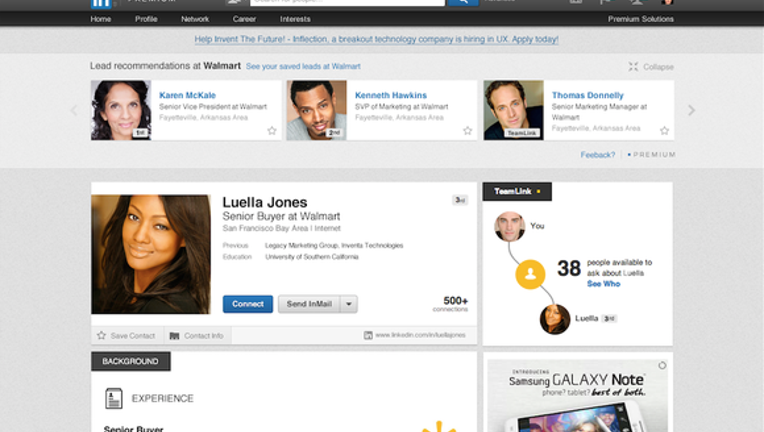
Task: Click Kenneth Hawkins's photo thumbnail
Action: coord(317,110)
